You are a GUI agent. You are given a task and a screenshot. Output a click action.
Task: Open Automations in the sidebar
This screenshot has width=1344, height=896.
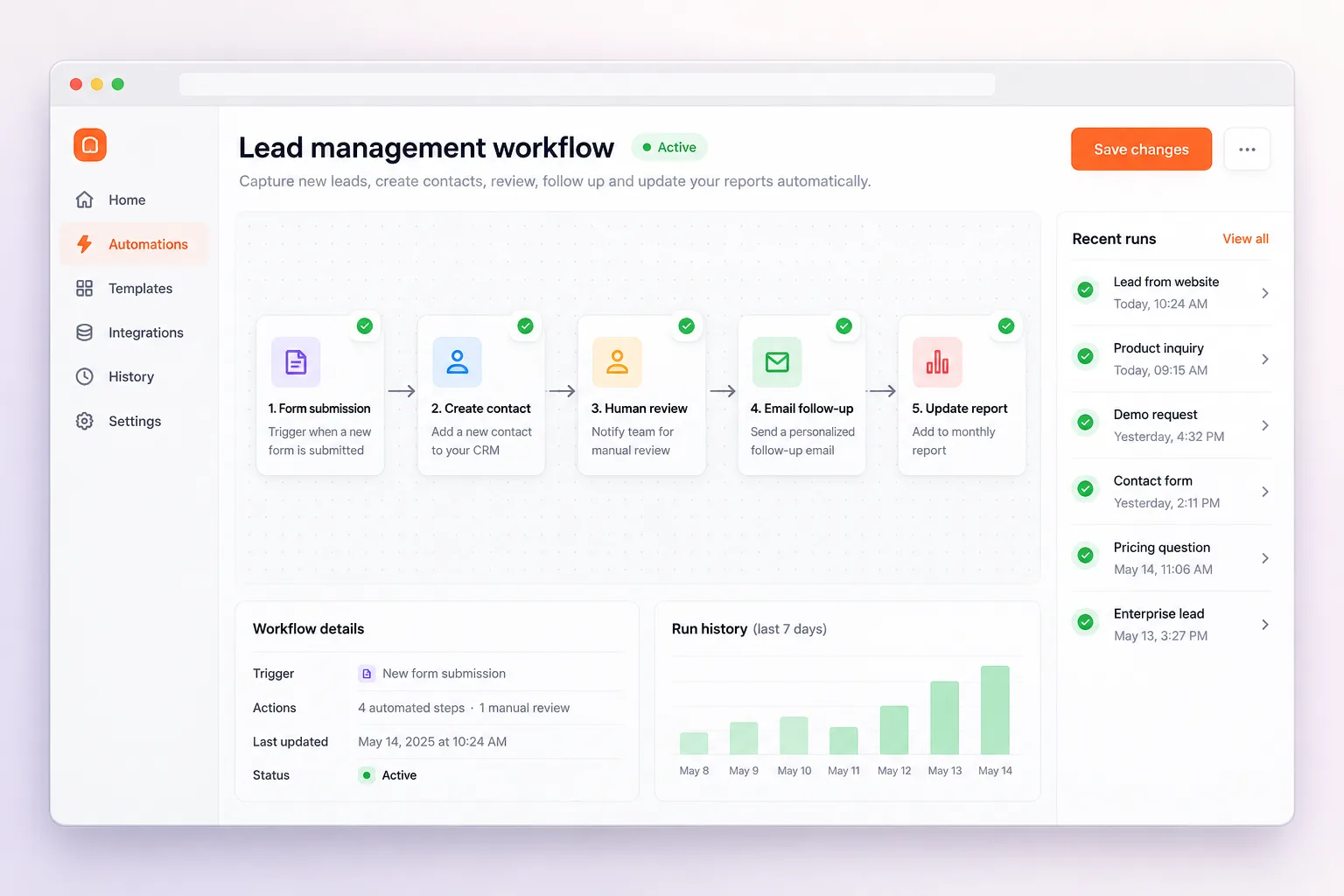coord(135,244)
